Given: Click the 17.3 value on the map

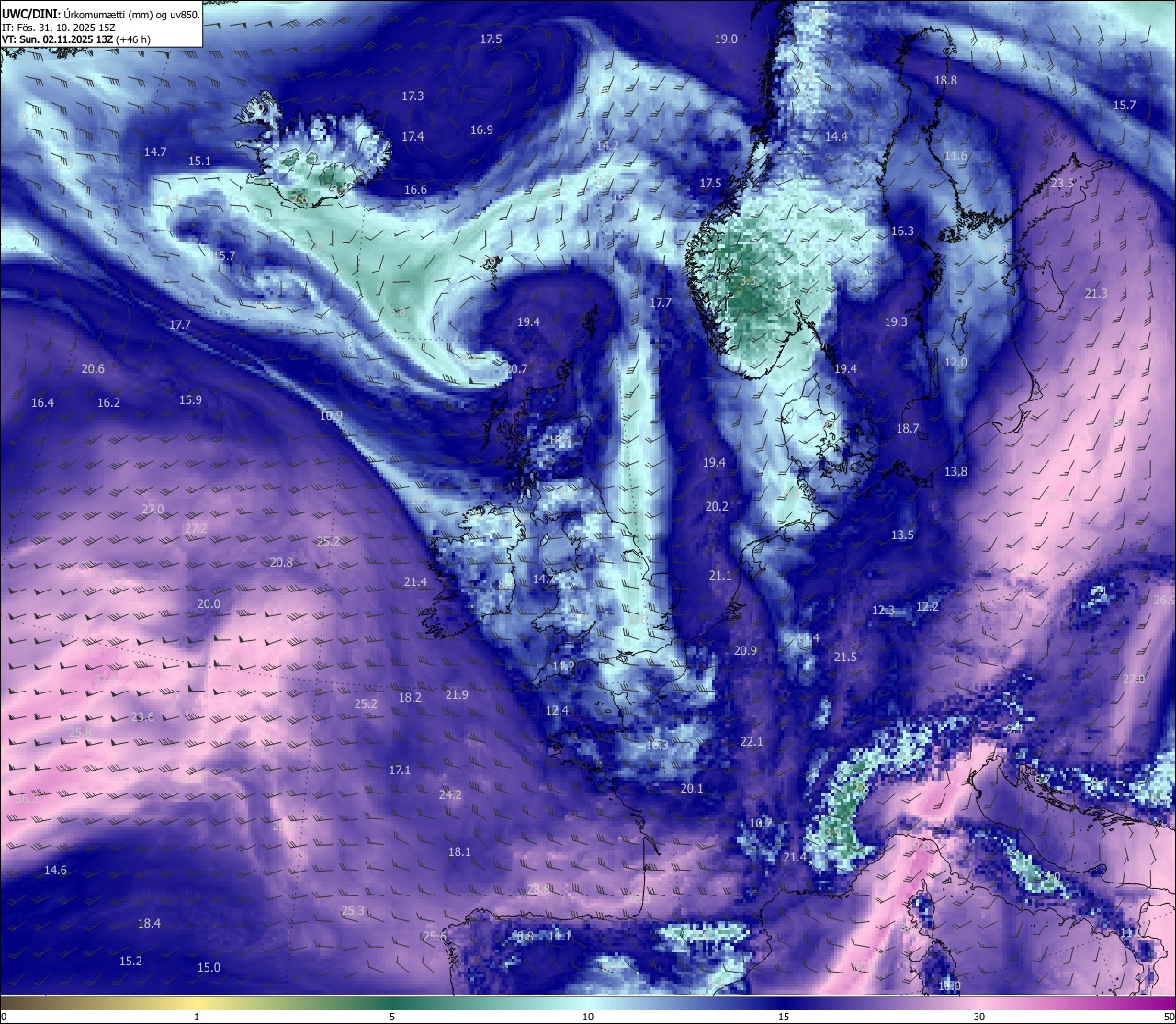Looking at the screenshot, I should [x=413, y=96].
